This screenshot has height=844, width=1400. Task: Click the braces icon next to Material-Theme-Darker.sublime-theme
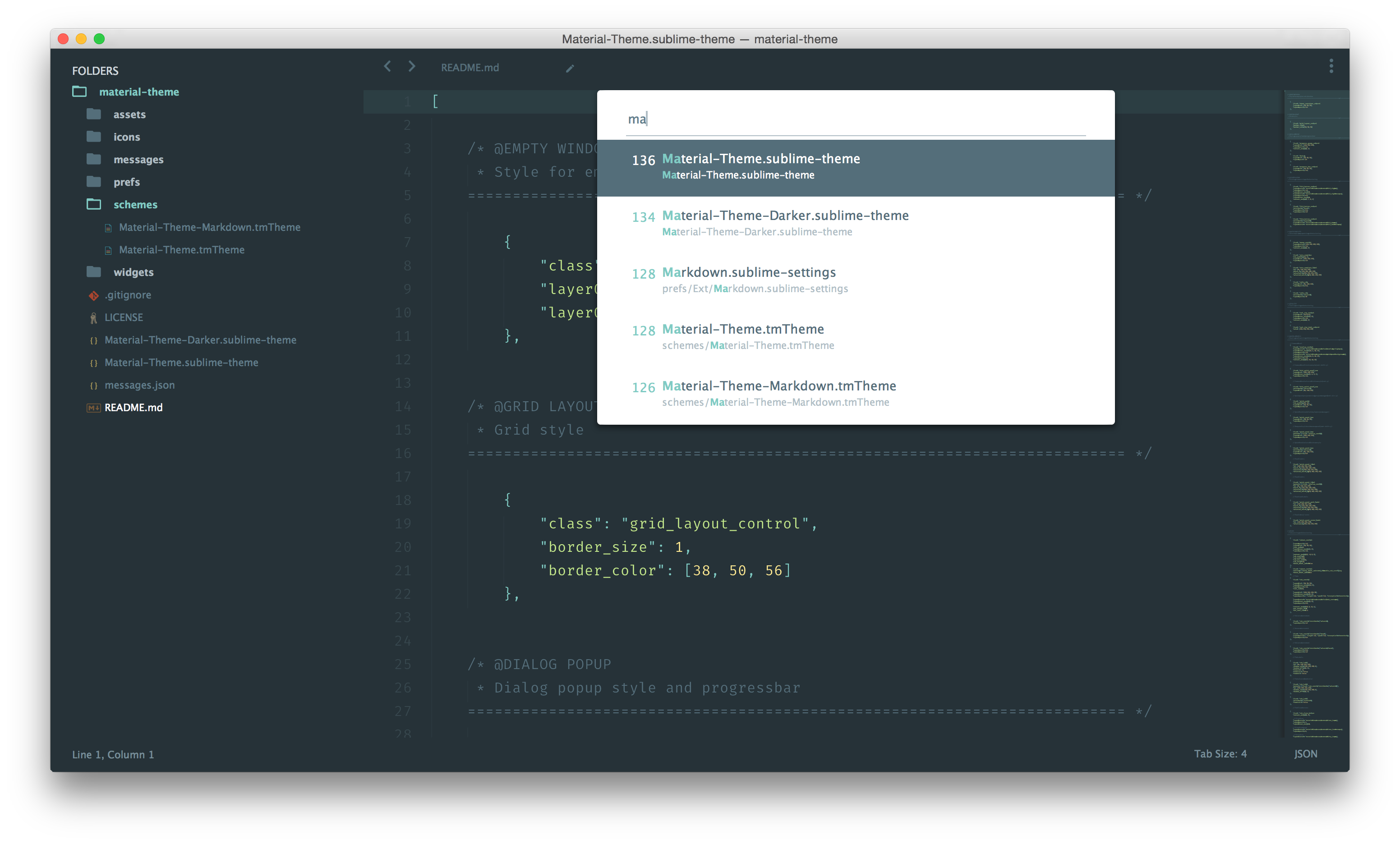point(94,339)
